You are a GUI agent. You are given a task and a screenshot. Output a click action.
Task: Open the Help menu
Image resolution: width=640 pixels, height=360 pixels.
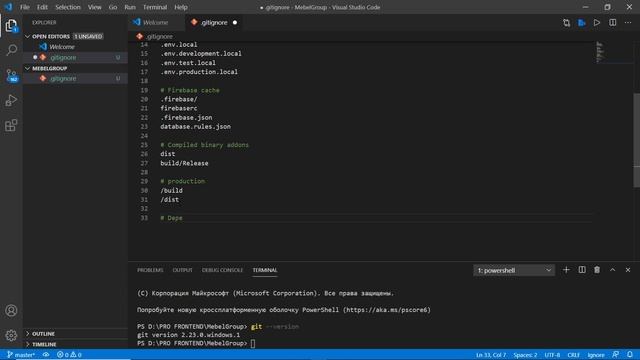pos(181,7)
